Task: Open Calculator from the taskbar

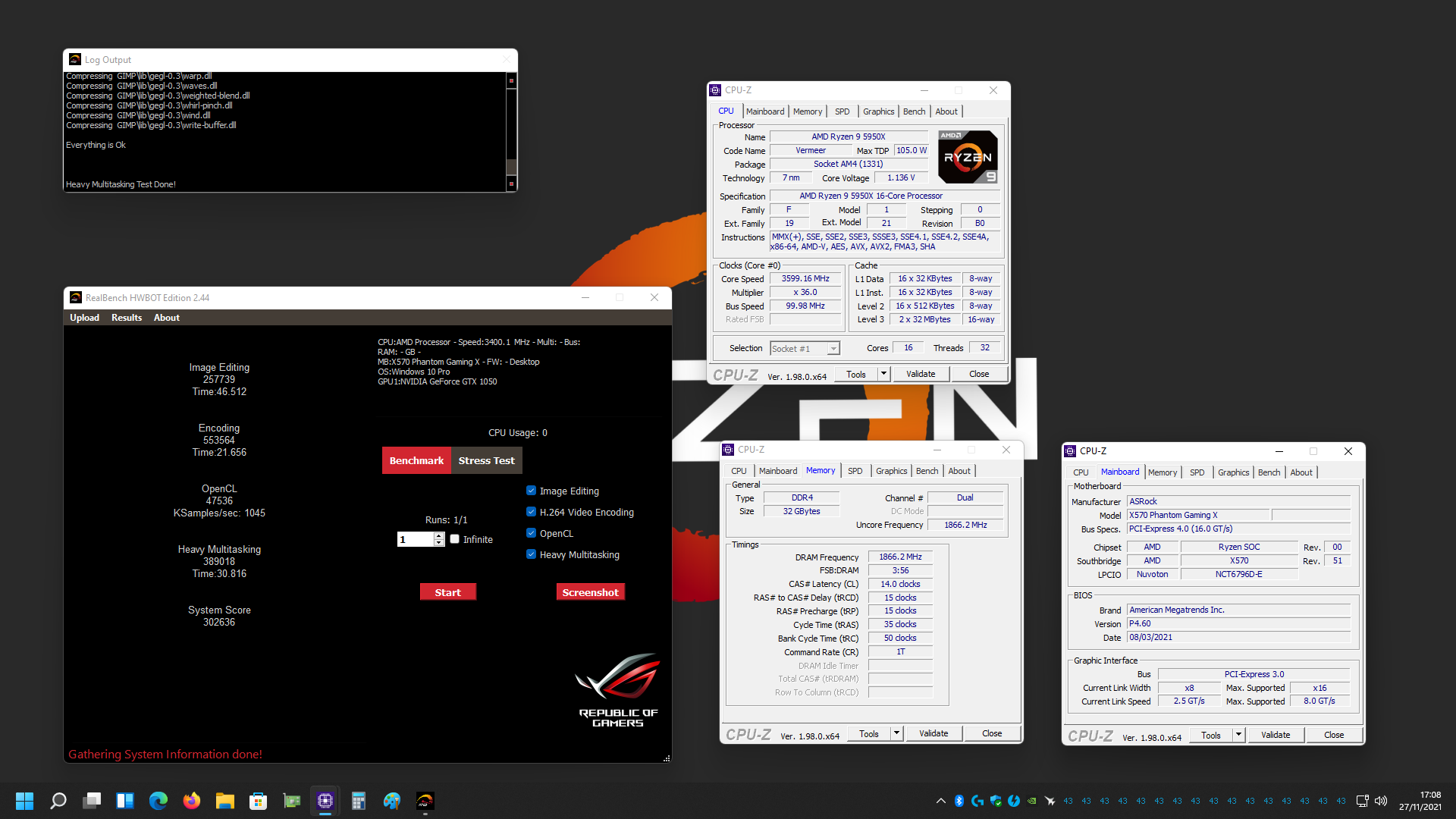Action: pyautogui.click(x=359, y=801)
